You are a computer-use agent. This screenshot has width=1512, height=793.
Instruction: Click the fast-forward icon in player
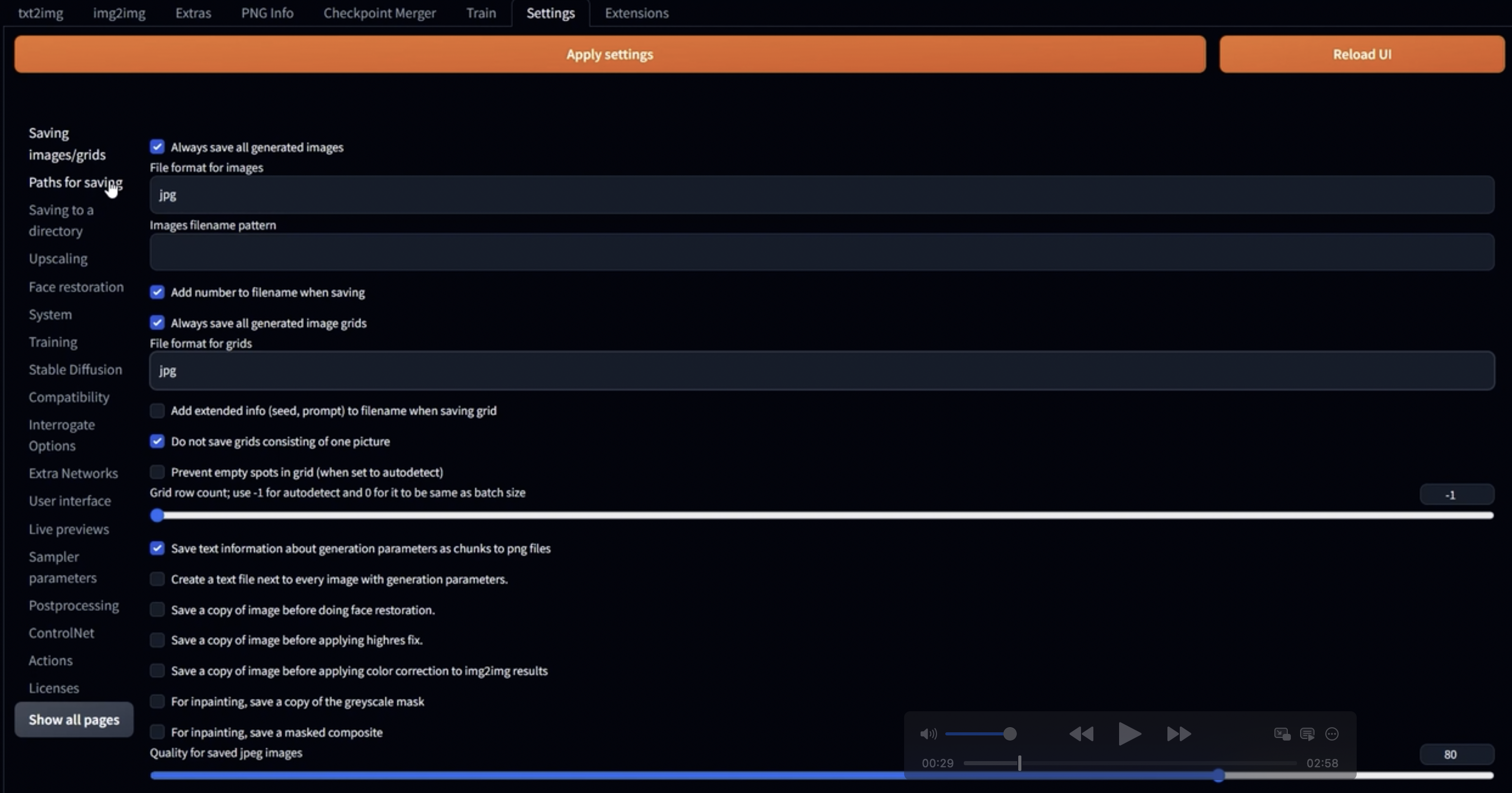(1179, 734)
